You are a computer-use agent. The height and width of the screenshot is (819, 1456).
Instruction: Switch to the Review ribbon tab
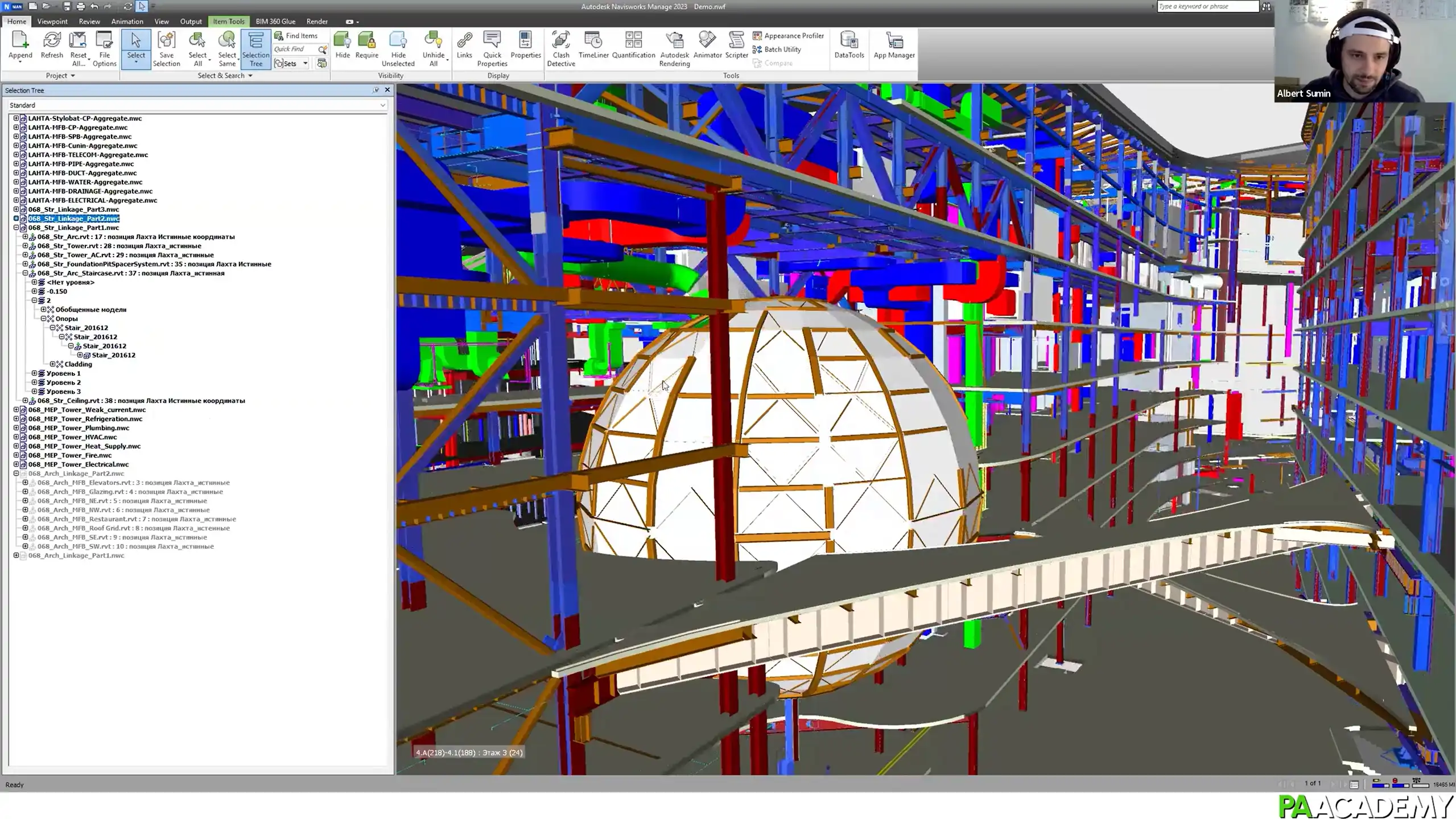click(x=89, y=21)
